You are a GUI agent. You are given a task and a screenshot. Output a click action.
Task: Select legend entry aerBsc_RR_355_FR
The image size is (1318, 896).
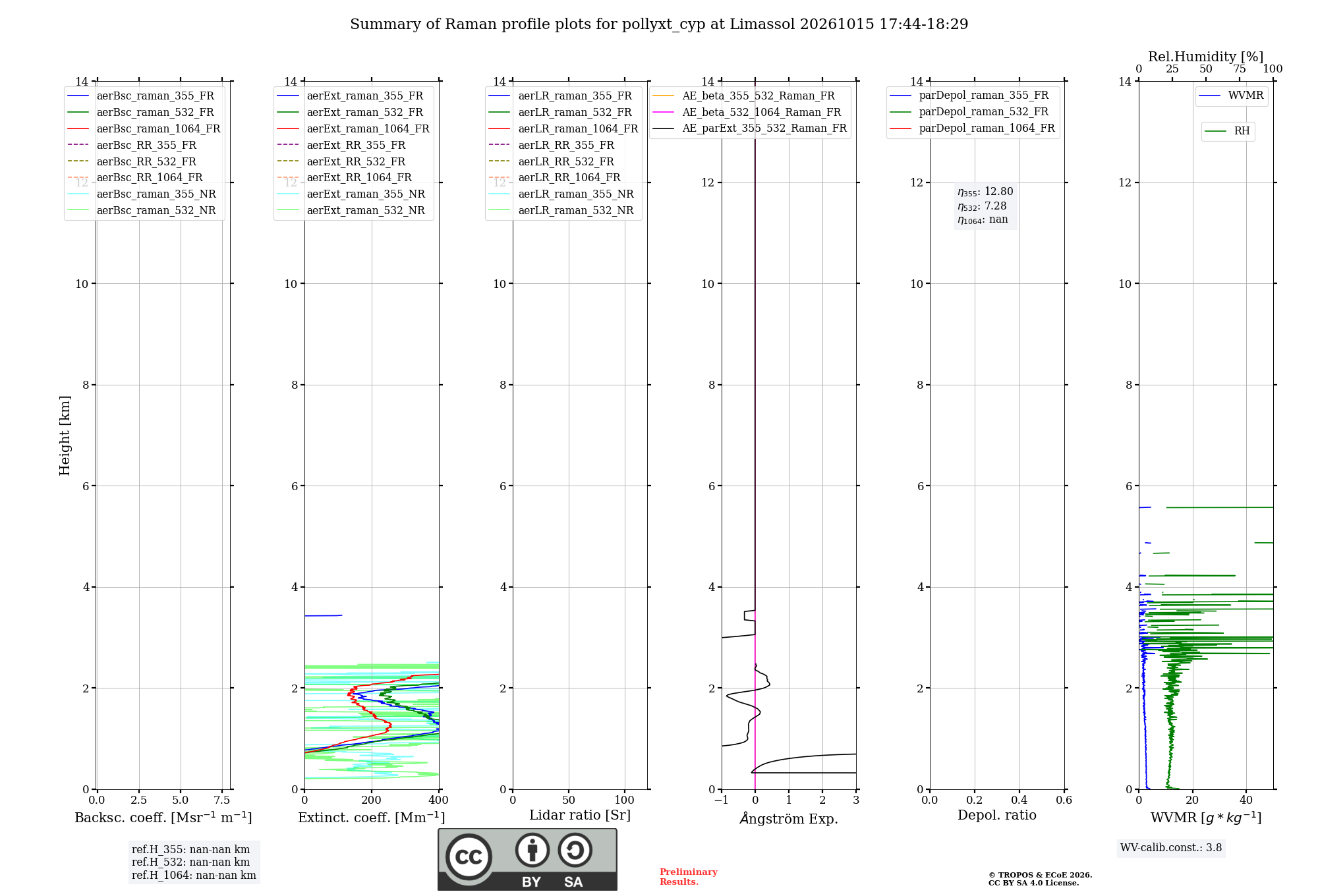(132, 146)
